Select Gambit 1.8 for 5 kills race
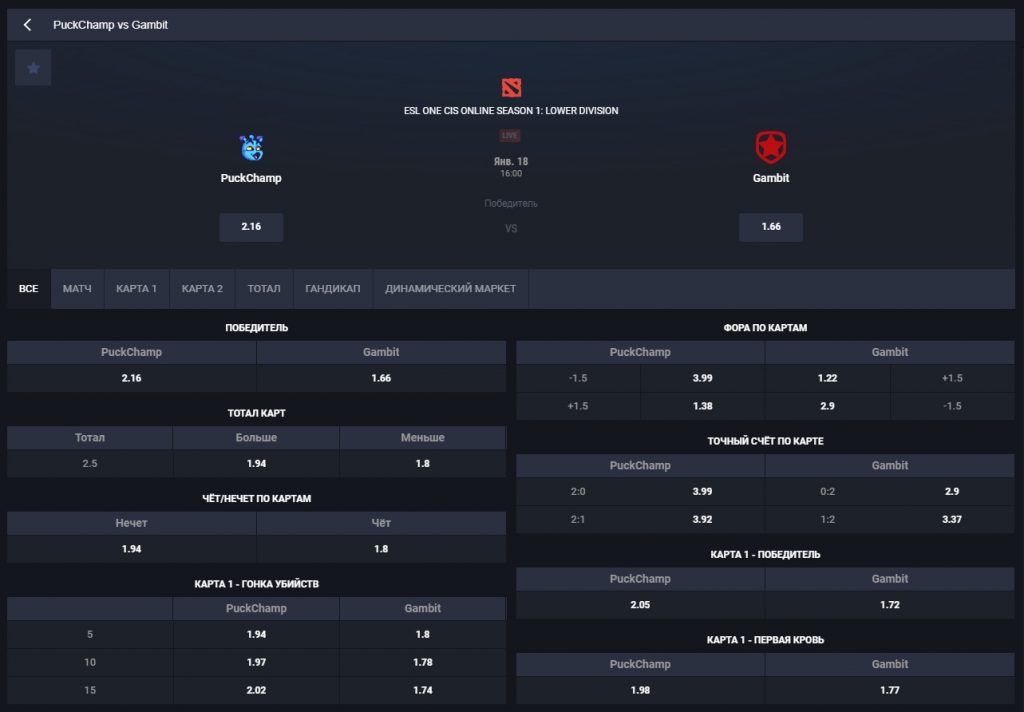Image resolution: width=1024 pixels, height=712 pixels. (x=423, y=634)
